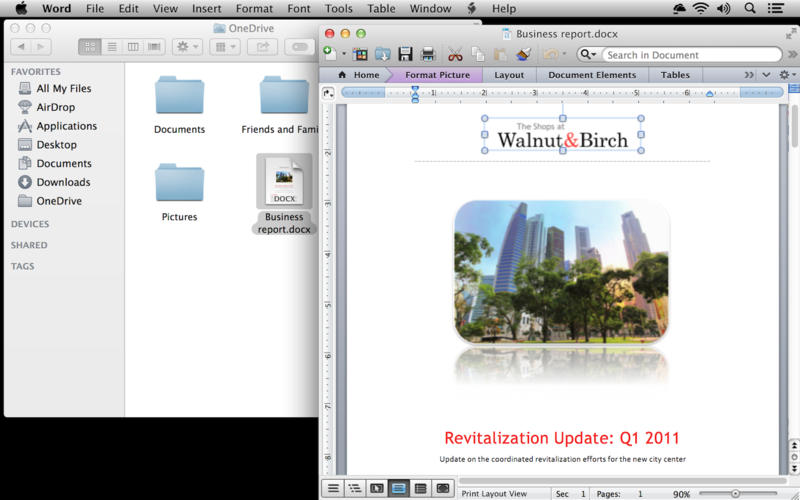This screenshot has height=500, width=800.
Task: Switch to Notebook Layout view in the status bar
Action: (420, 488)
